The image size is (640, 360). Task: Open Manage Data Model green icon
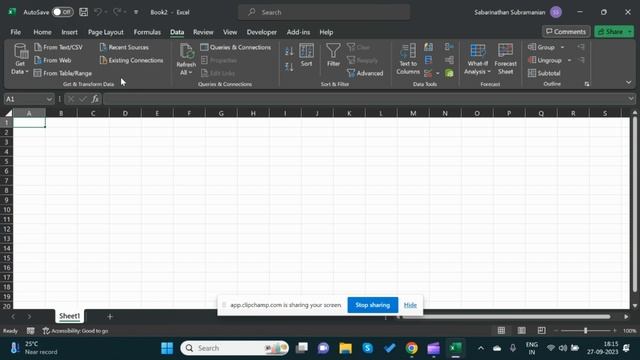point(449,73)
